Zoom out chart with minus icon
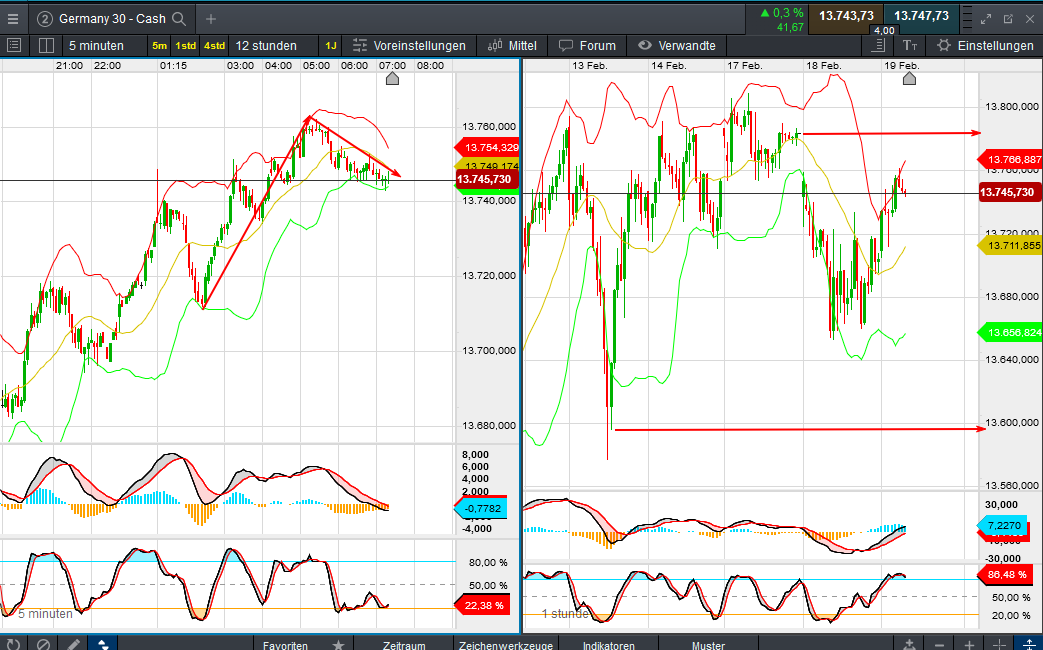 (939, 645)
